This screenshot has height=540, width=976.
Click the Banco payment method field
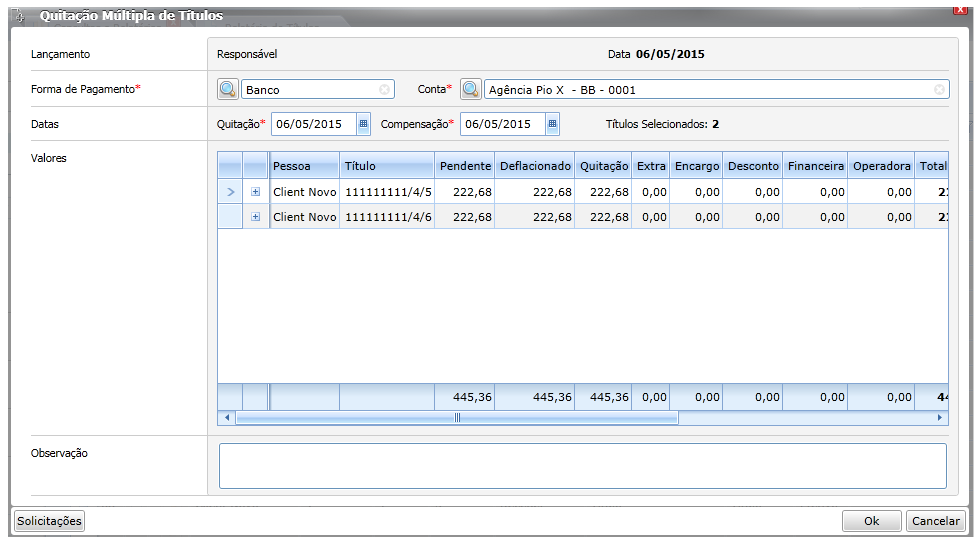tap(317, 90)
